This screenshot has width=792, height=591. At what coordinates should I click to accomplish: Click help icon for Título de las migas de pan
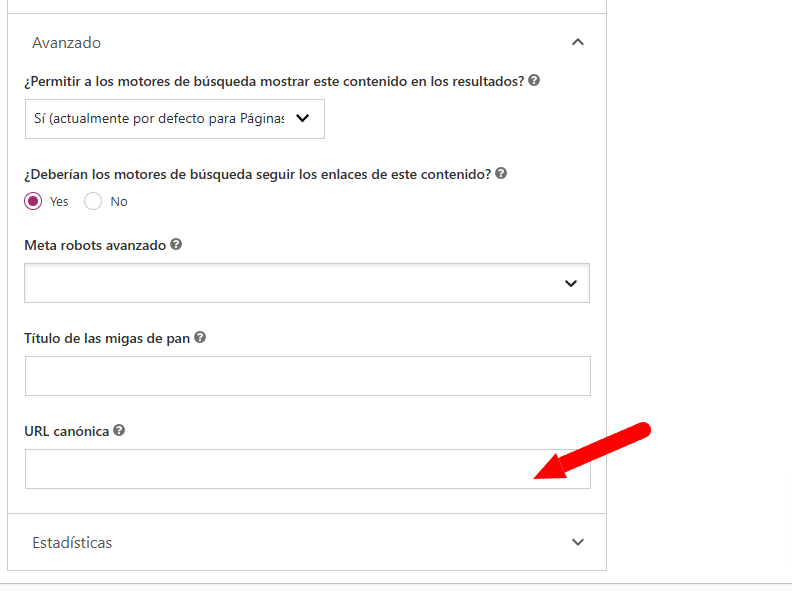pyautogui.click(x=200, y=337)
